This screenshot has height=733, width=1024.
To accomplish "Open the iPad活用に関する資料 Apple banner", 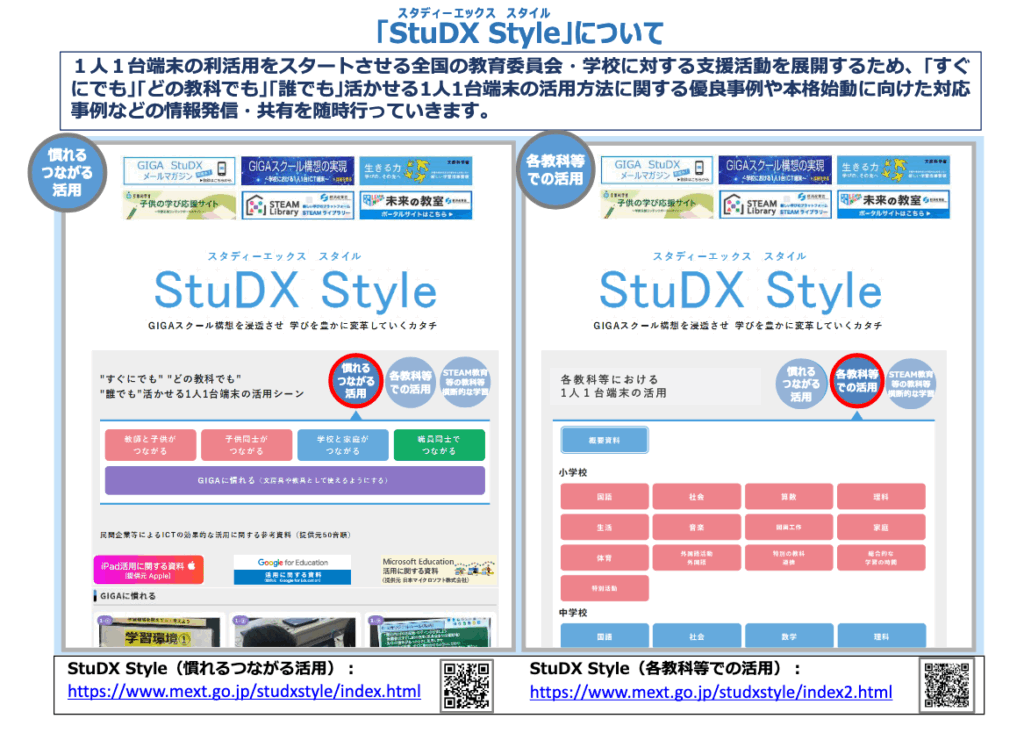I will click(149, 570).
